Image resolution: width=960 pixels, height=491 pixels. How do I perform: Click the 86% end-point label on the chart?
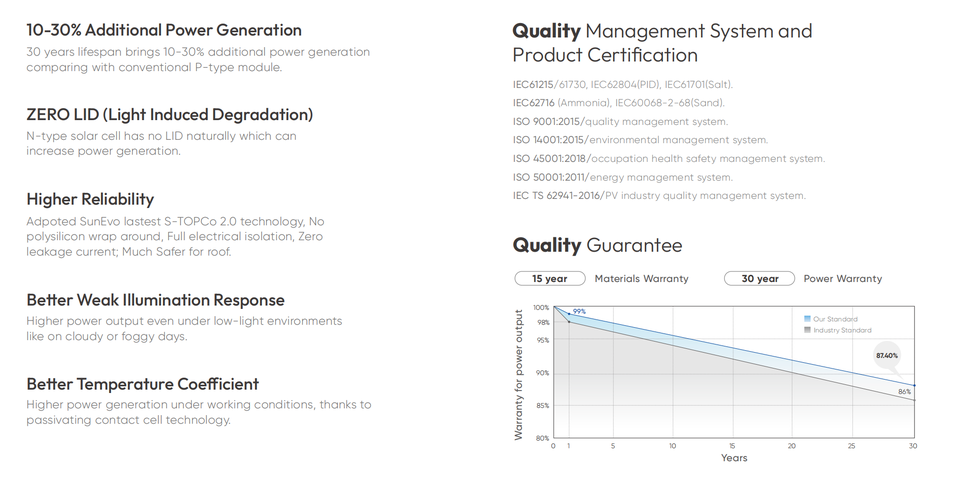904,392
